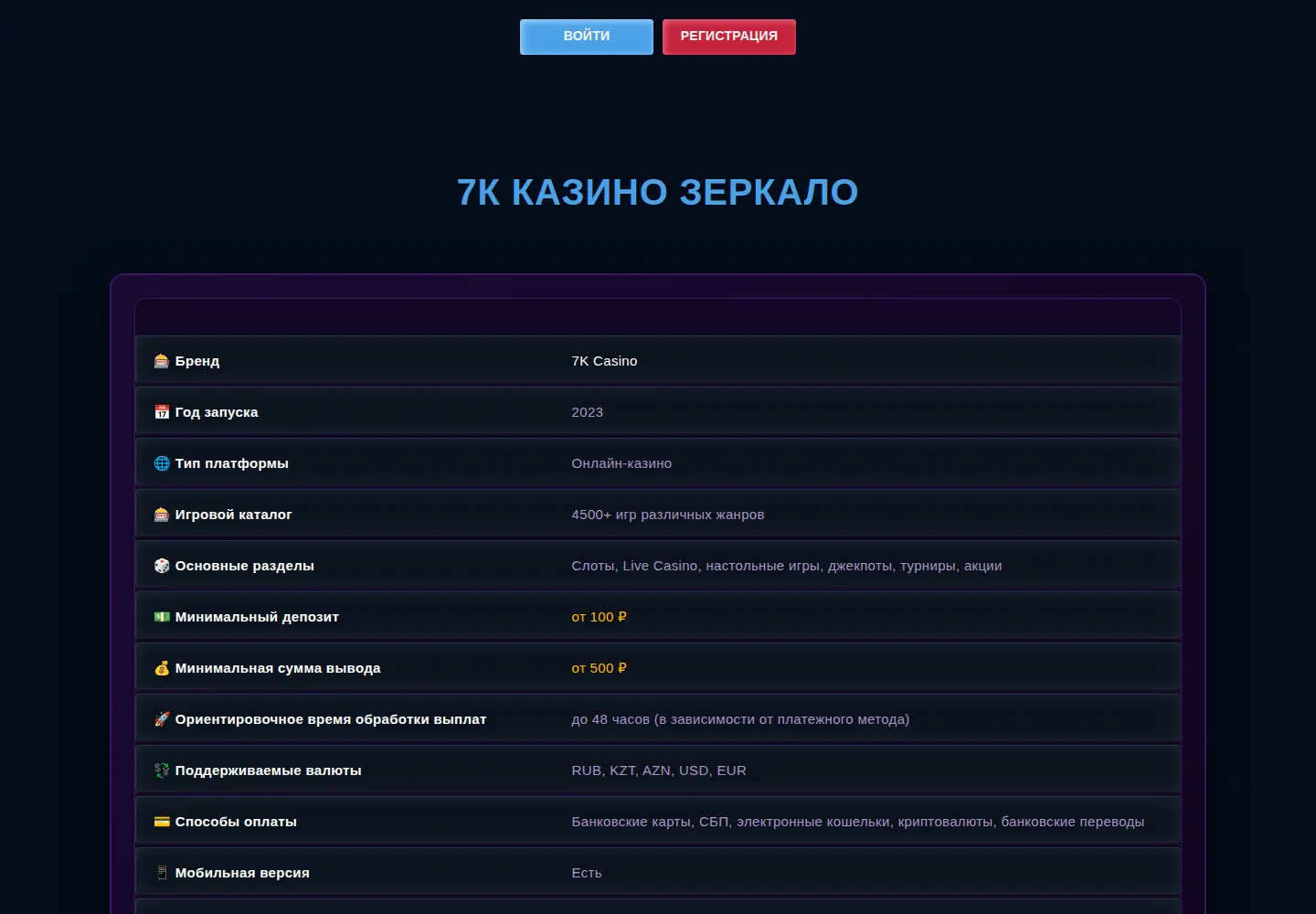This screenshot has height=914, width=1316.
Task: Click the globe icon beside Тип платформы
Action: coord(162,463)
